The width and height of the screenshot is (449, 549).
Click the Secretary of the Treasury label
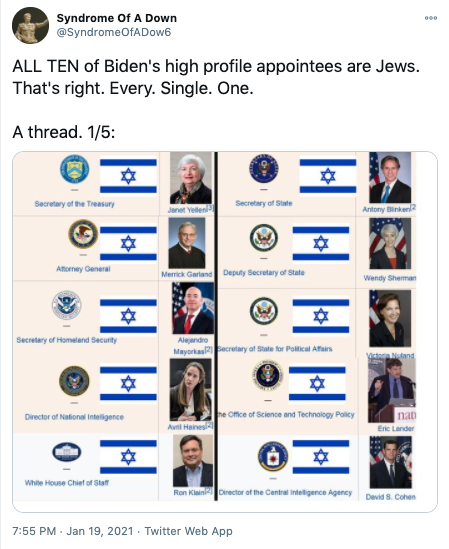coord(74,204)
